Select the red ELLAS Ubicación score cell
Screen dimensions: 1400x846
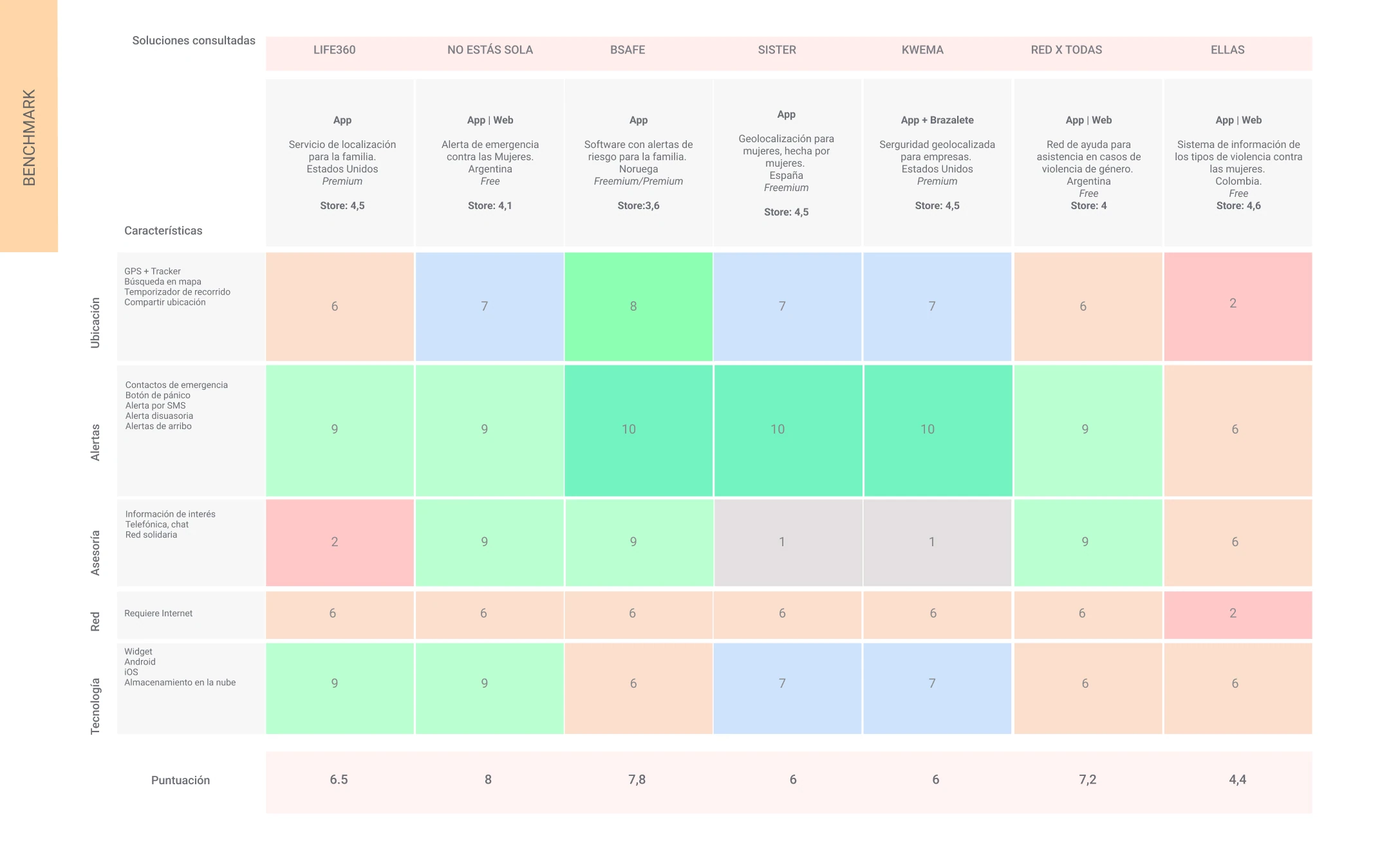click(x=1237, y=306)
